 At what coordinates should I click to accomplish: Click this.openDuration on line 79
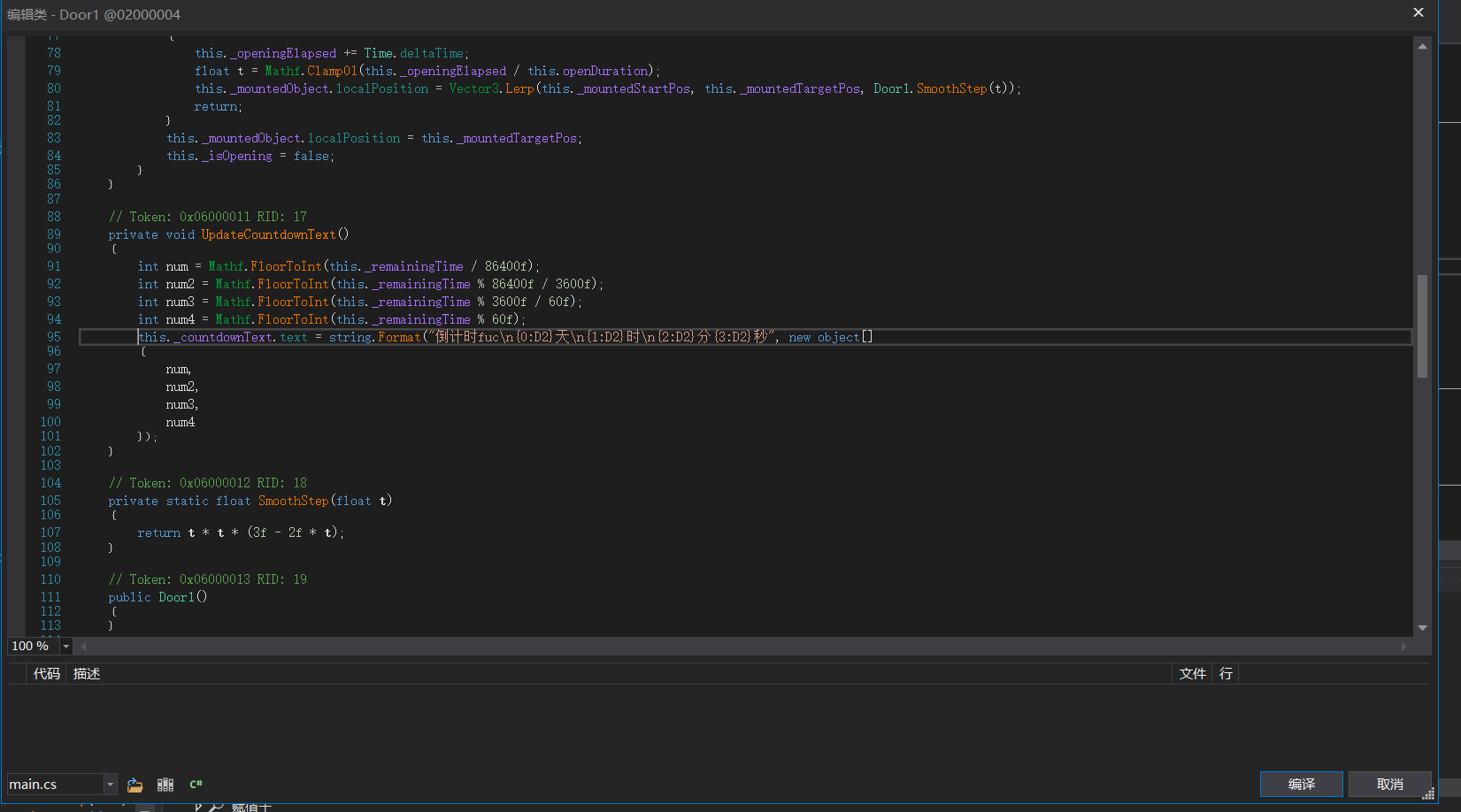[x=588, y=71]
